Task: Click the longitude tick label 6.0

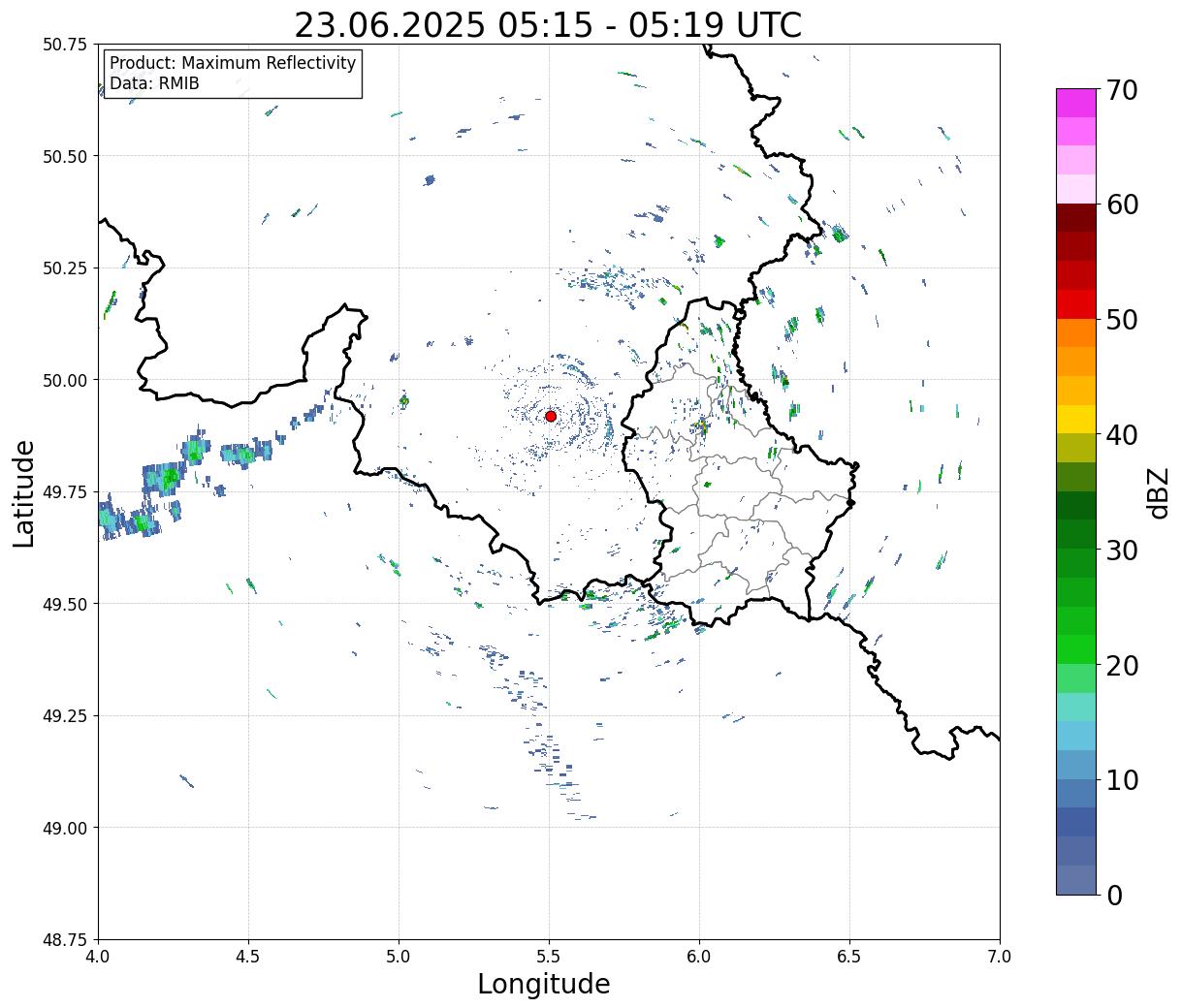Action: pos(699,957)
